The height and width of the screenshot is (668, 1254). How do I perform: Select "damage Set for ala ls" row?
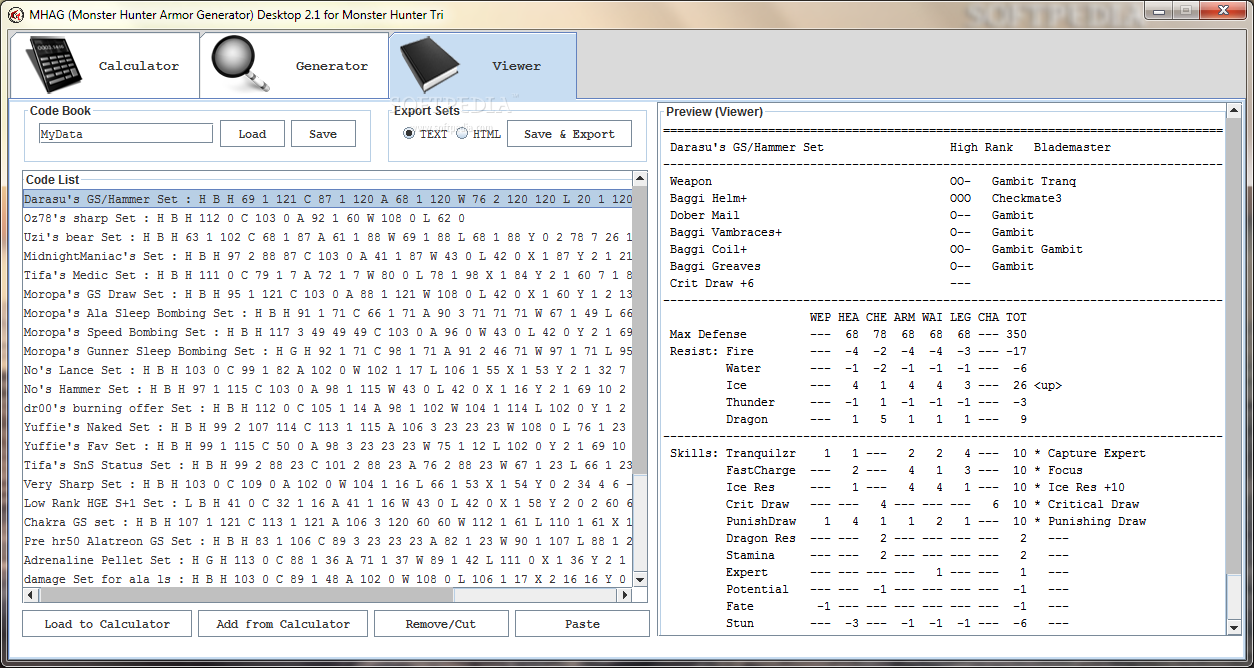click(x=328, y=579)
